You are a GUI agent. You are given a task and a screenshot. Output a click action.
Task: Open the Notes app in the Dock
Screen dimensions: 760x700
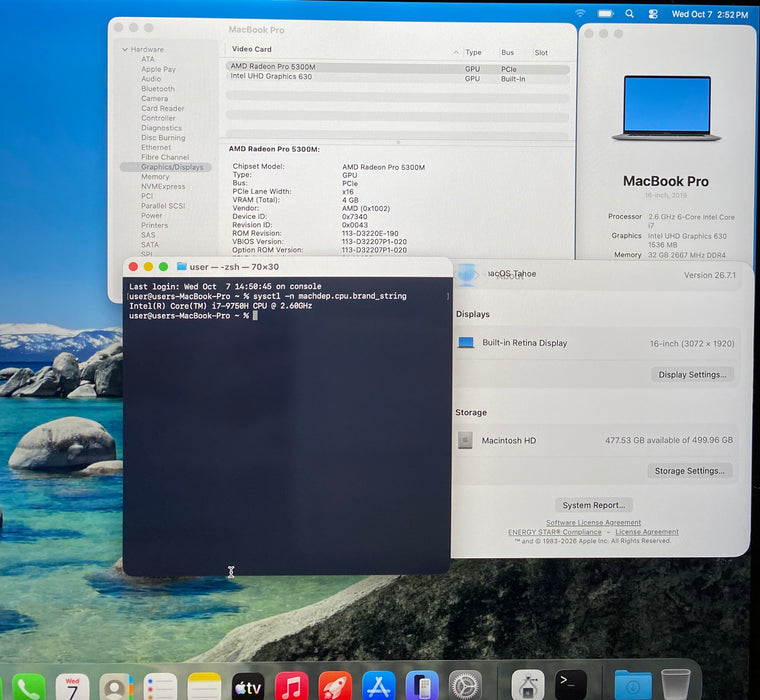[x=204, y=687]
